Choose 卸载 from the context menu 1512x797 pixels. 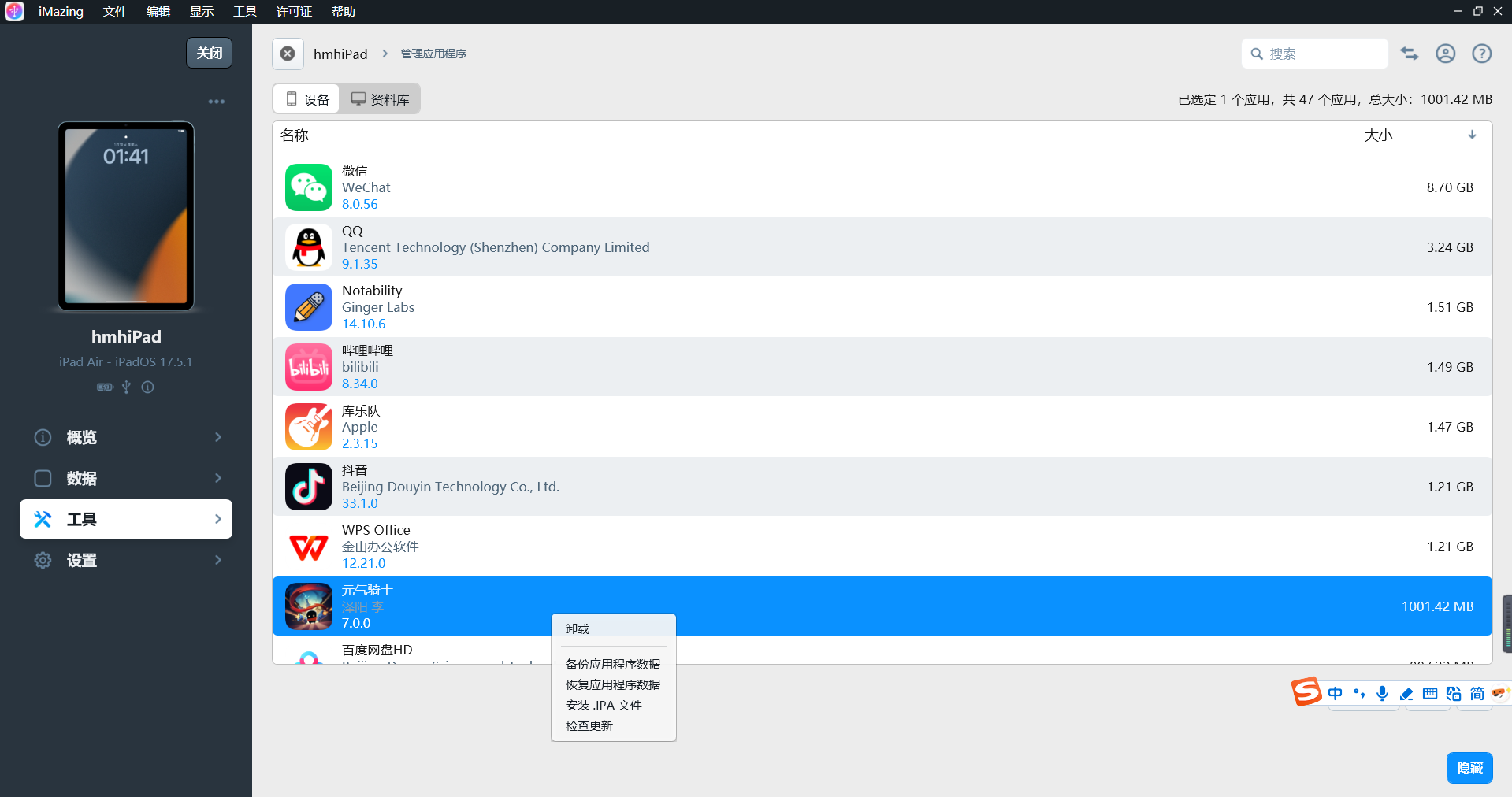coord(578,628)
